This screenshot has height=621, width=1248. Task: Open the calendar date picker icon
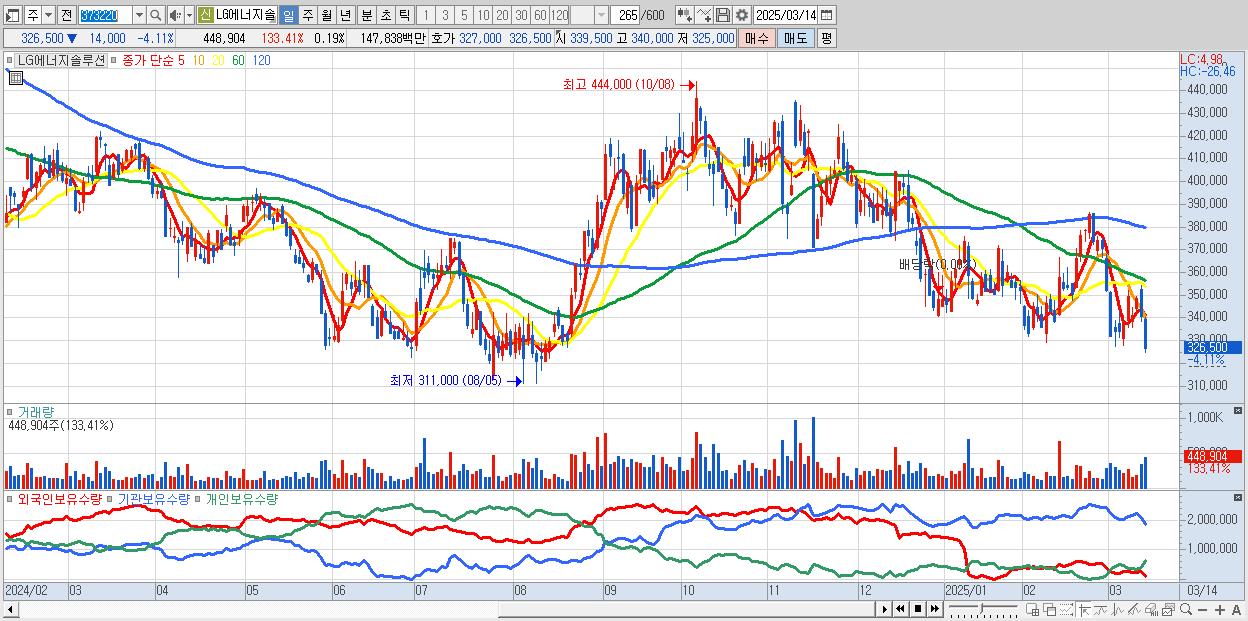tap(827, 15)
